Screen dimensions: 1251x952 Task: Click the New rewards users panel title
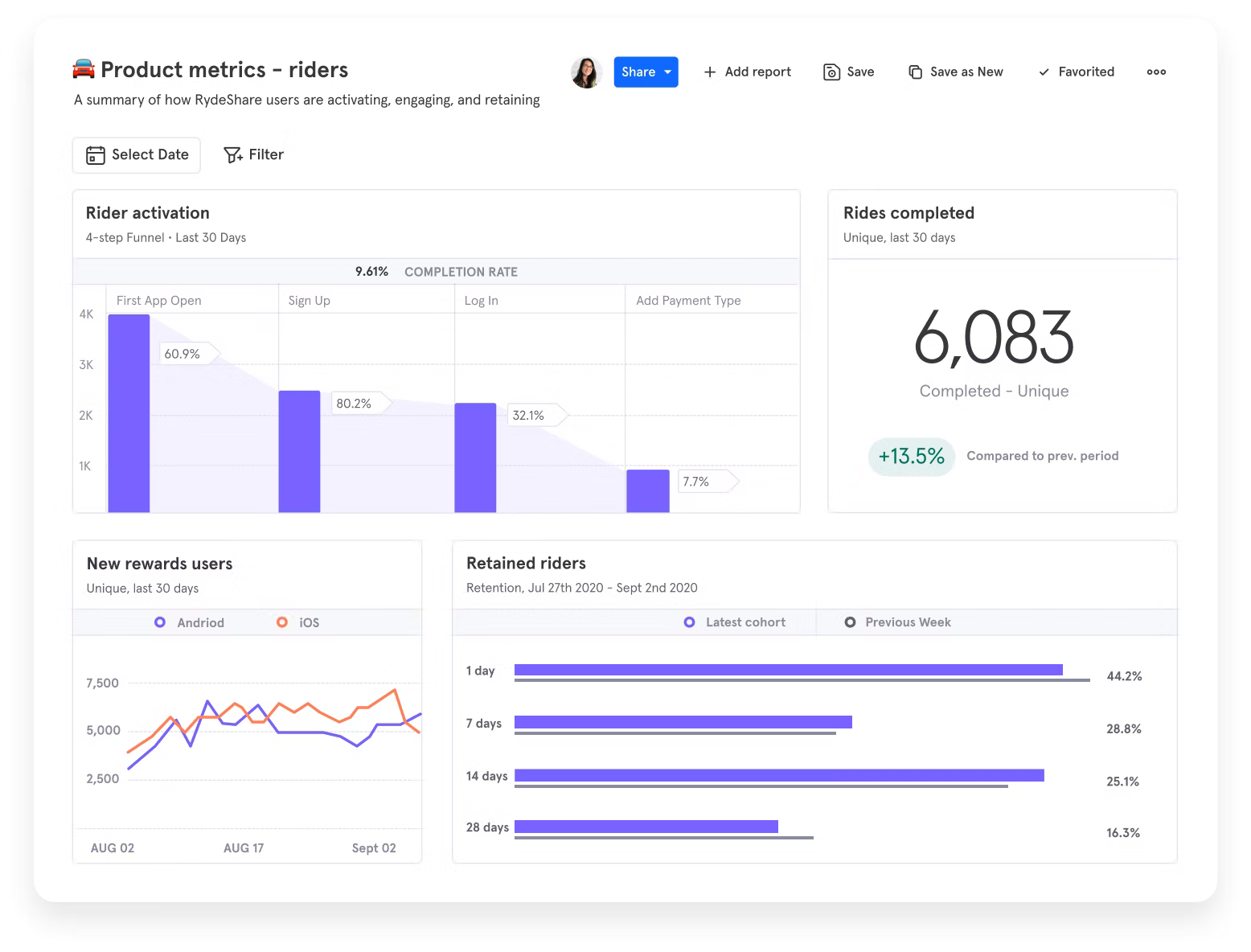[x=159, y=563]
